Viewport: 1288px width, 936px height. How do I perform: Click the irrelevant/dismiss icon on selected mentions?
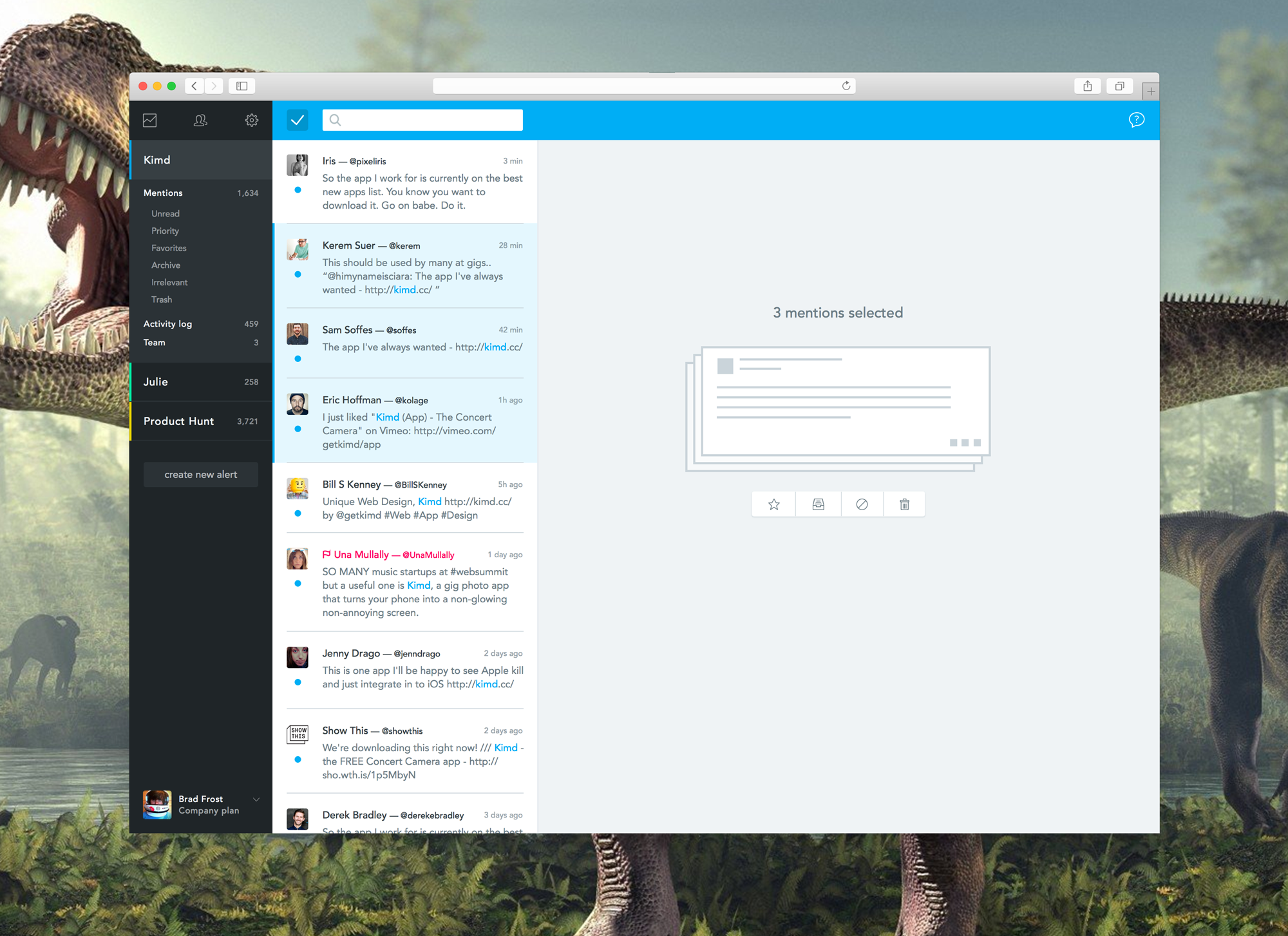(862, 504)
